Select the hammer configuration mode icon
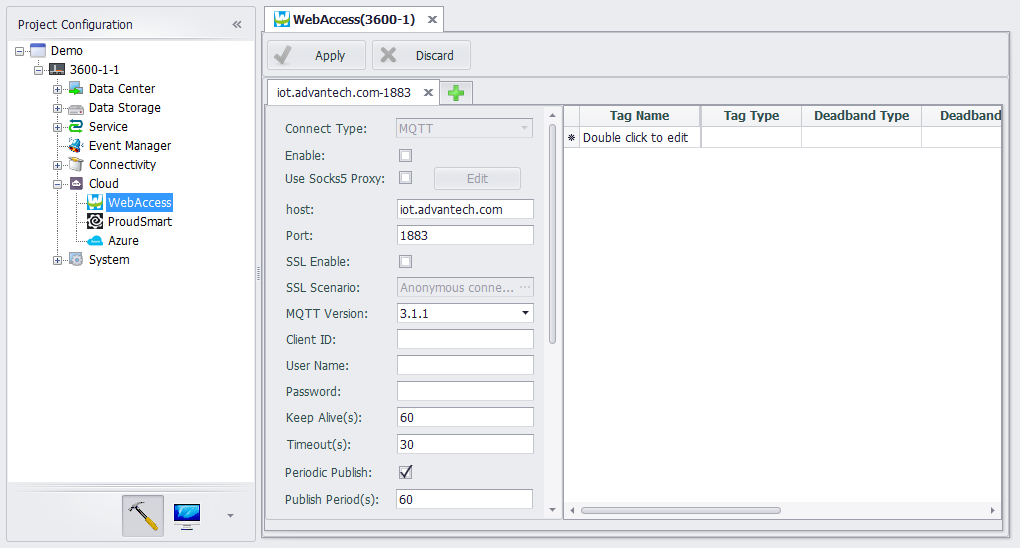Screen dimensions: 1020x548 coord(143,515)
